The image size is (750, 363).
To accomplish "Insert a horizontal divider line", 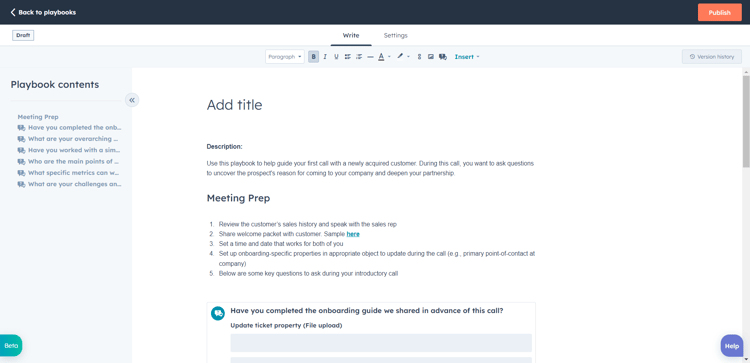I will click(370, 56).
